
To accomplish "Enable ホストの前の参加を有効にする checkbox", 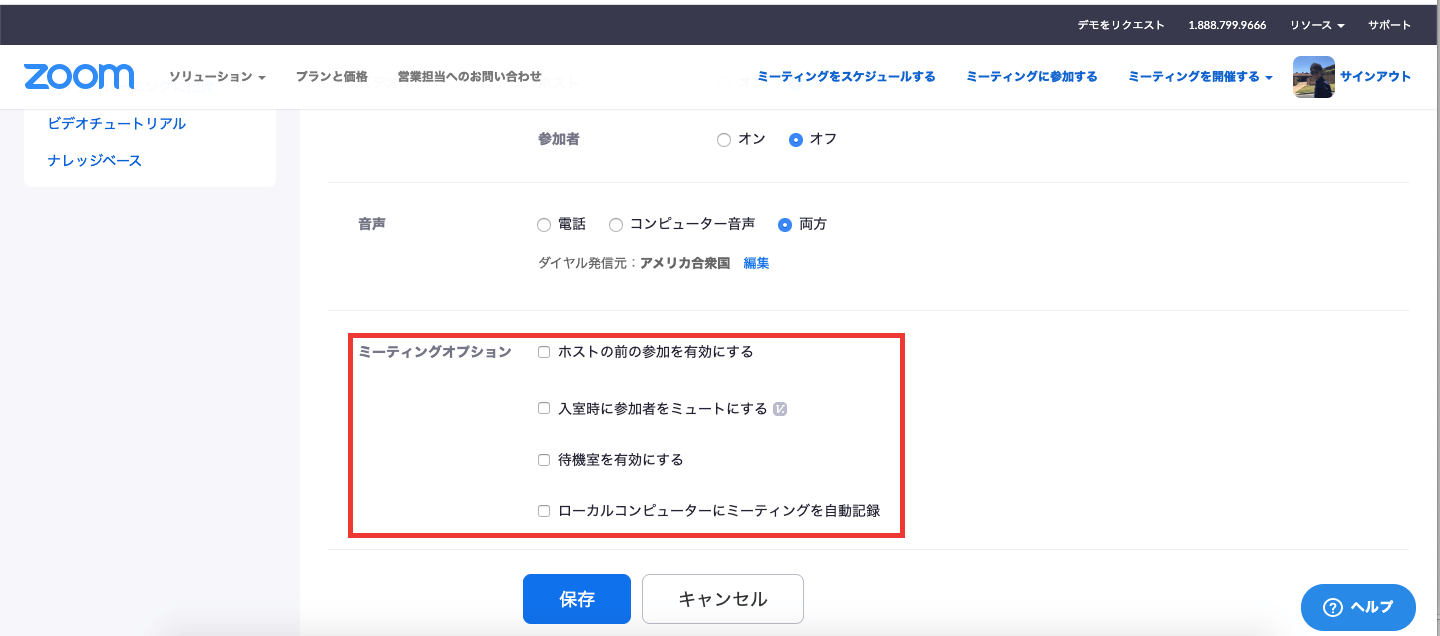I will [x=544, y=352].
